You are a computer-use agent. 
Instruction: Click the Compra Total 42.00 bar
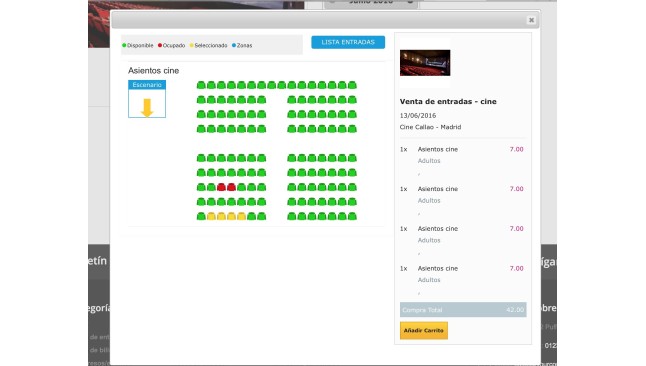[x=463, y=310]
